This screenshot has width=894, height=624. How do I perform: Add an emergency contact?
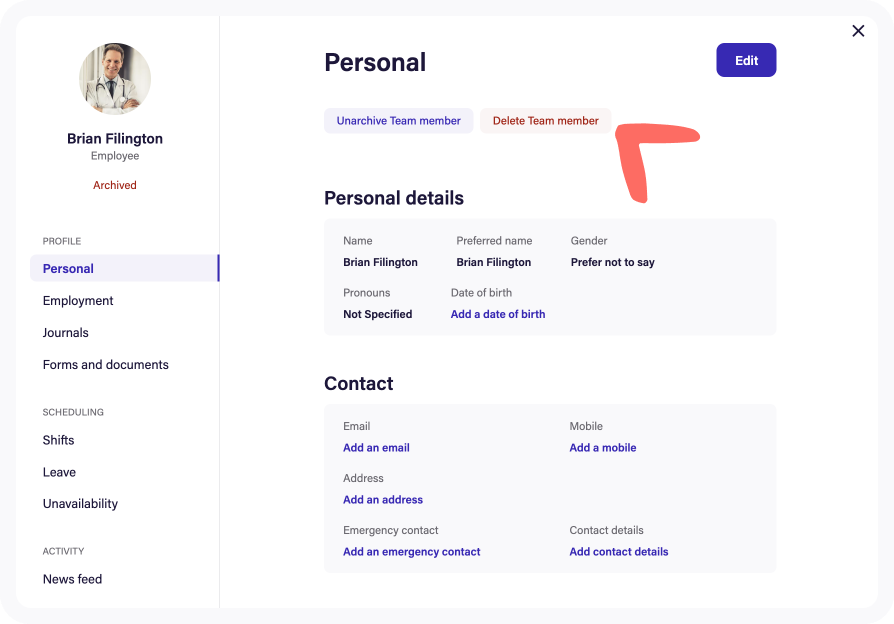click(411, 551)
